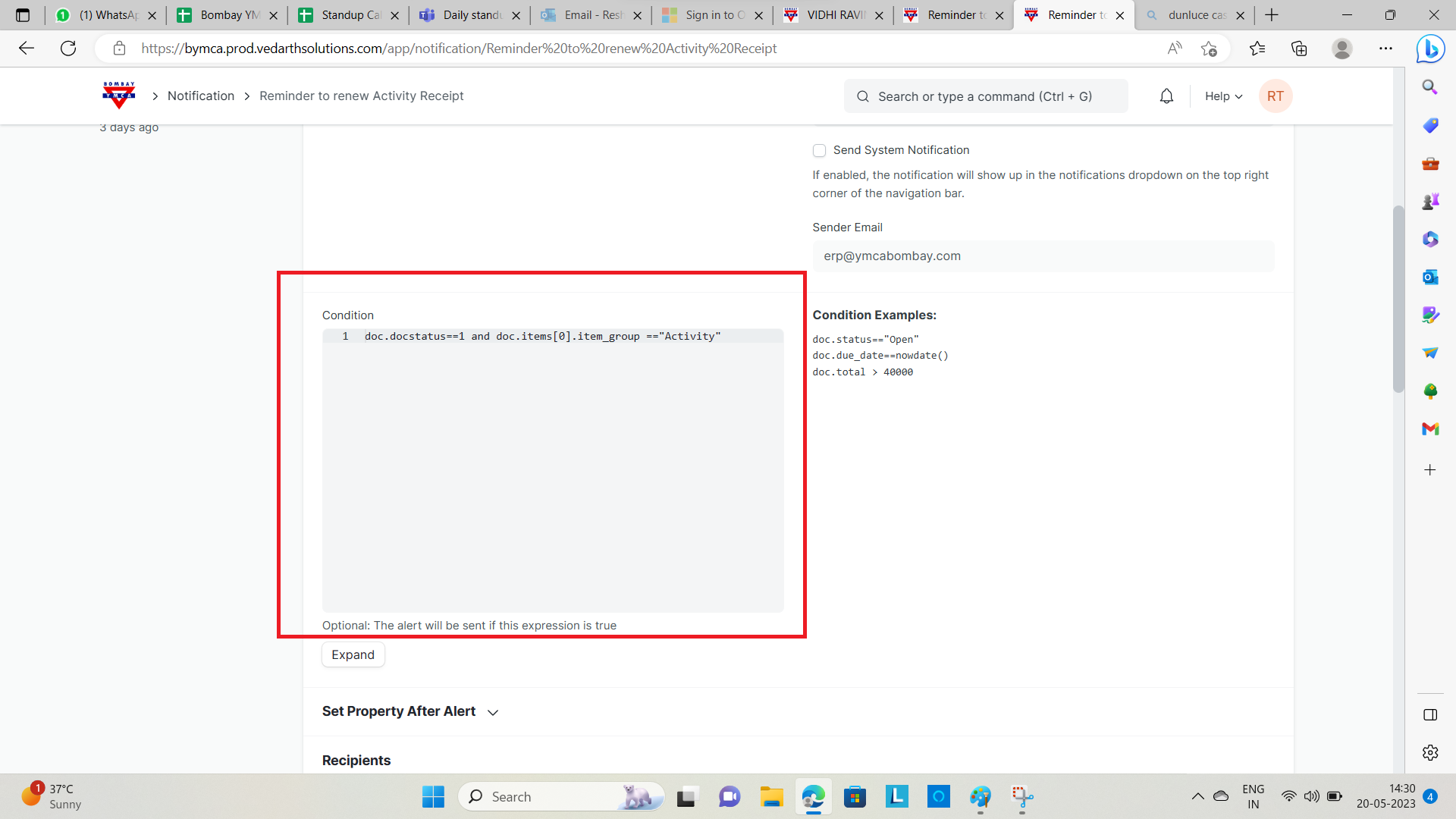Click the Bombay YMCA home logo
1456x819 pixels.
click(x=118, y=96)
